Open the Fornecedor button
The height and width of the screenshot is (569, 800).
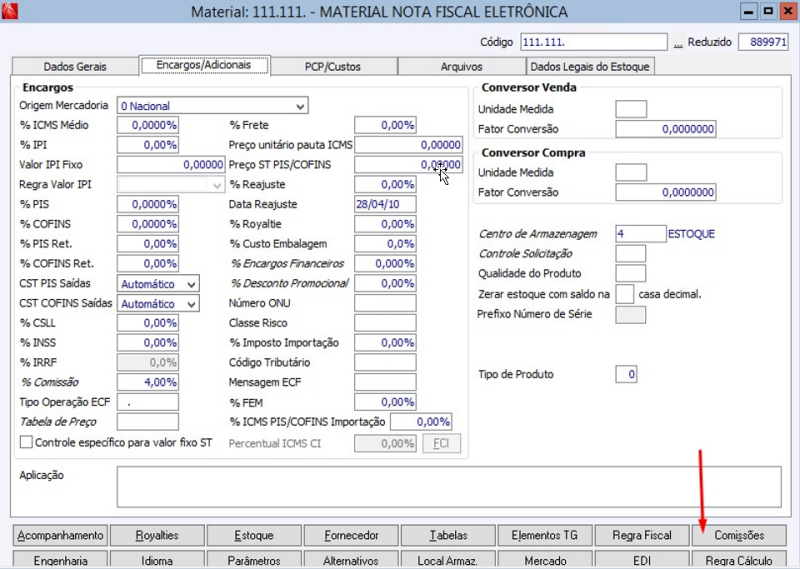pyautogui.click(x=351, y=535)
